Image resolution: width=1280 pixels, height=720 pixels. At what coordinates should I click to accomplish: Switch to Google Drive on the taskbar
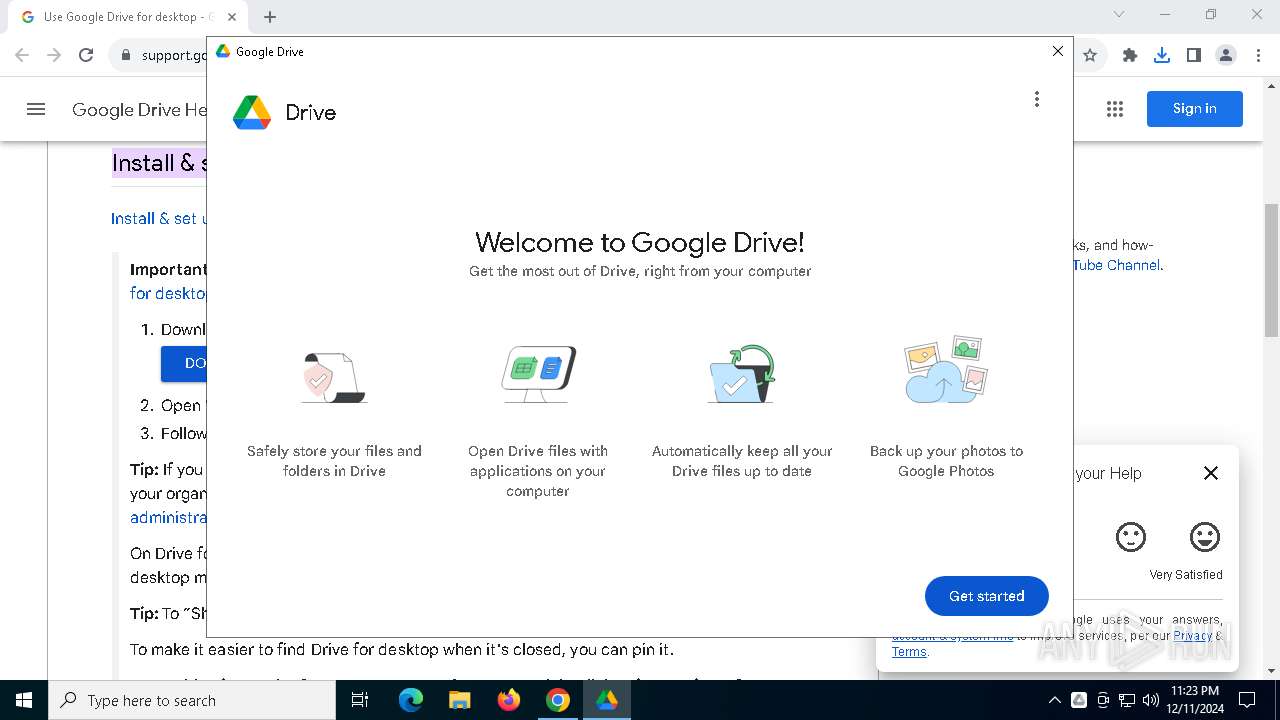coord(607,700)
